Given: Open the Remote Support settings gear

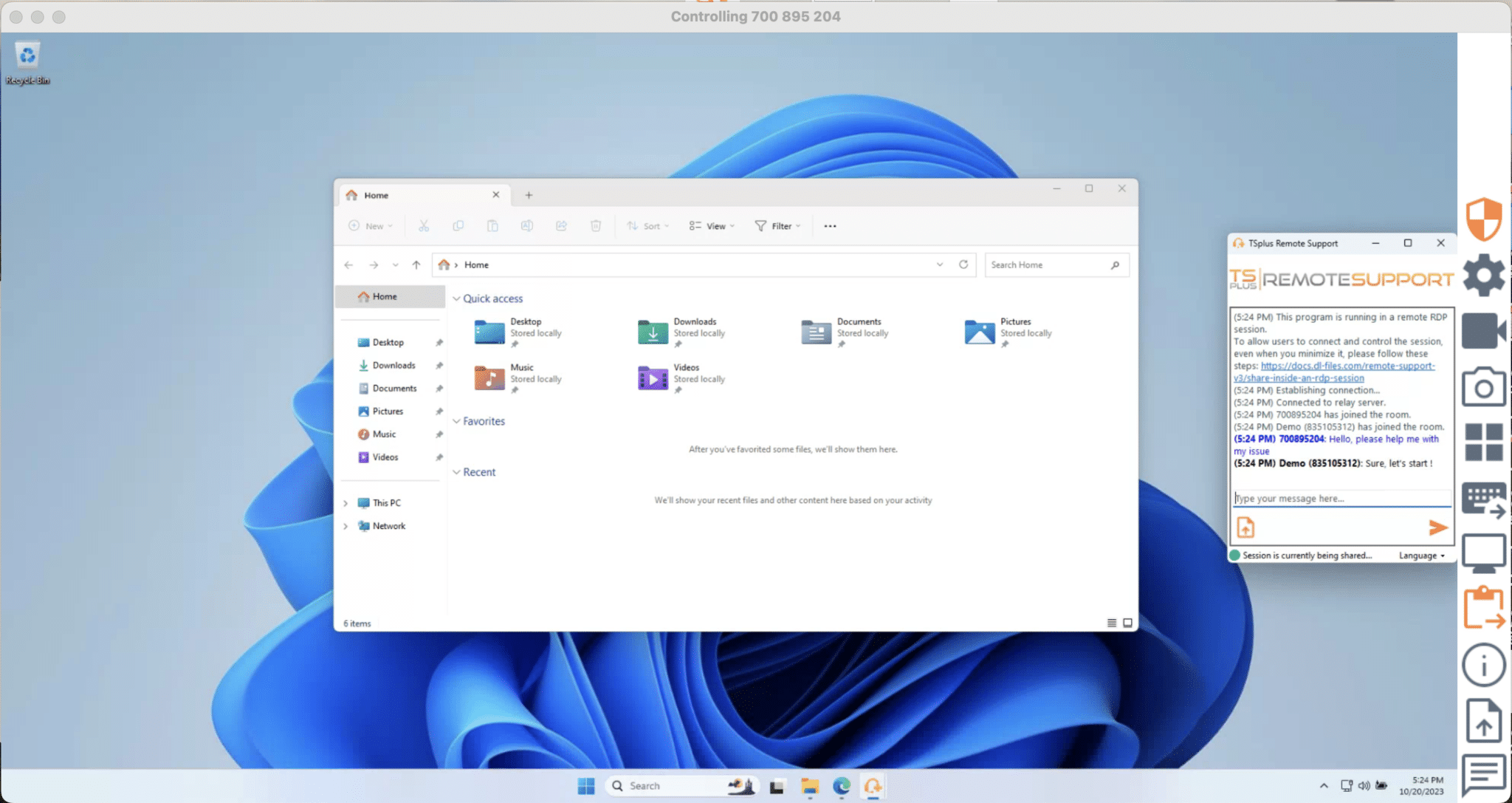Looking at the screenshot, I should click(1484, 276).
